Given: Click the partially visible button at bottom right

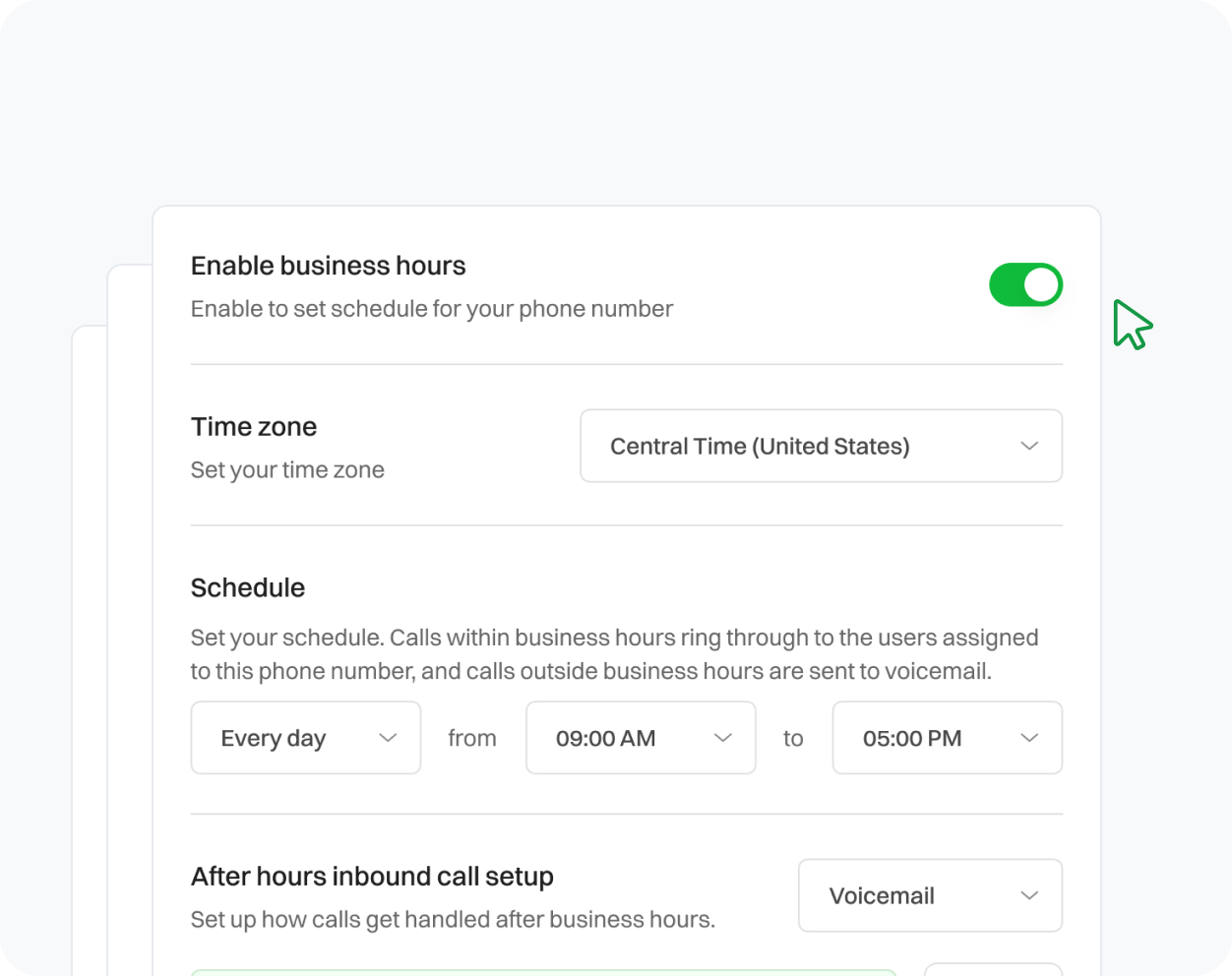Looking at the screenshot, I should [992, 970].
